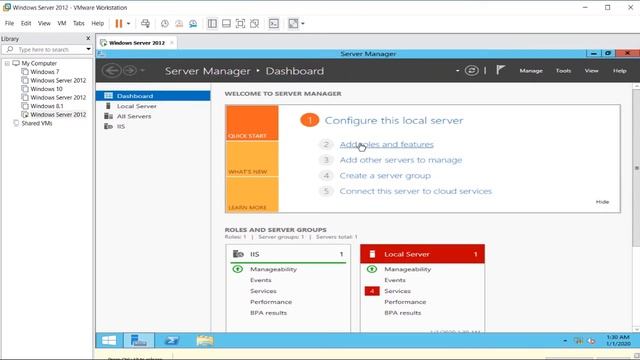Open File Explorer from the guest taskbar
Viewport: 640px width, 360px height.
pos(204,340)
